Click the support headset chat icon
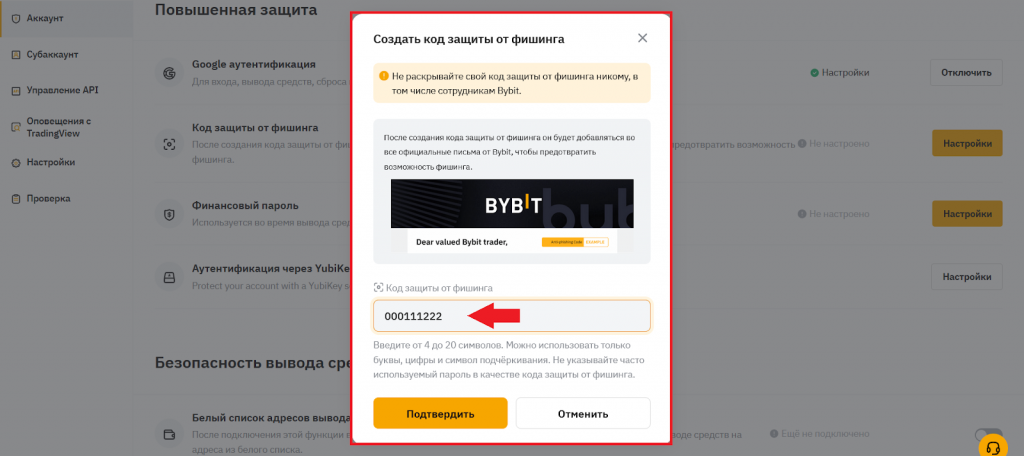Image resolution: width=1024 pixels, height=456 pixels. click(x=993, y=445)
